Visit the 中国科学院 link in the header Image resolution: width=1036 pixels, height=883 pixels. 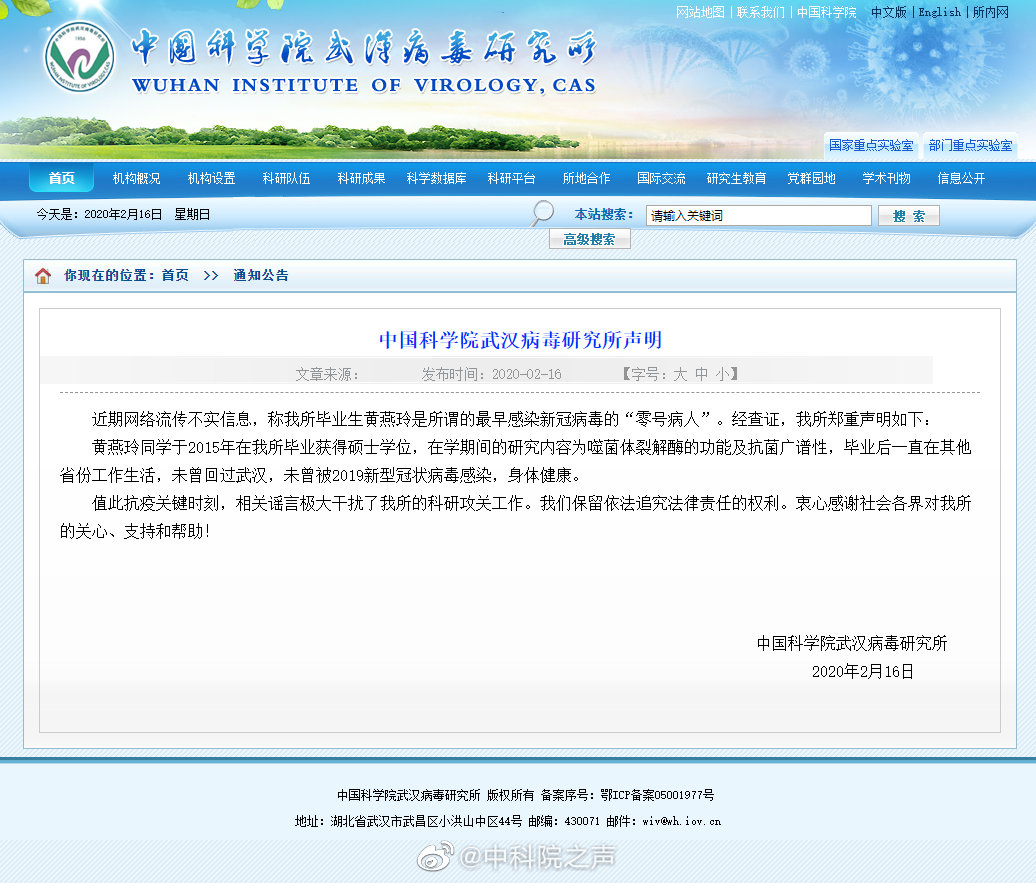(825, 13)
